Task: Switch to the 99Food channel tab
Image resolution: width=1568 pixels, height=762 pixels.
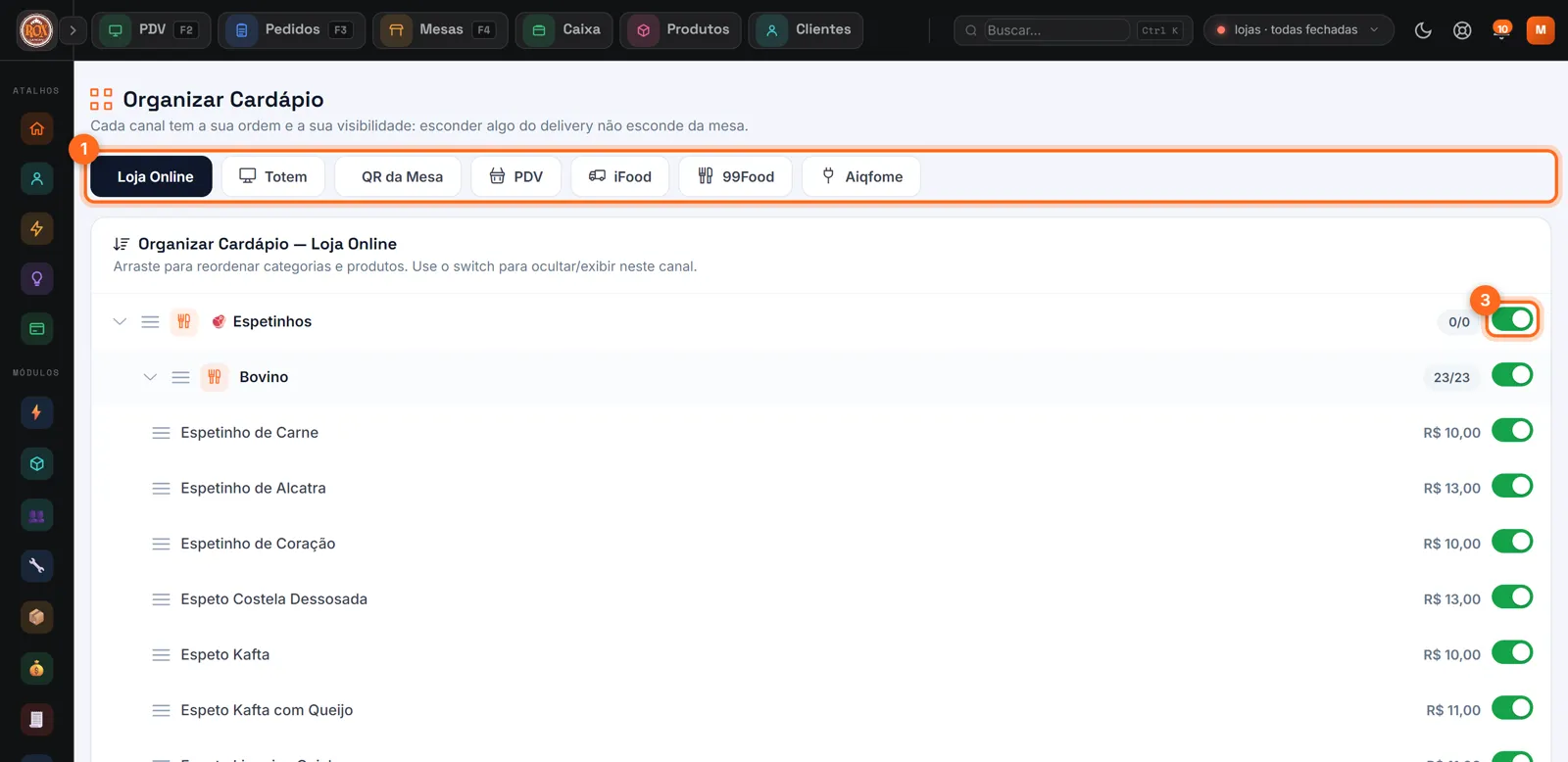Action: pyautogui.click(x=736, y=176)
